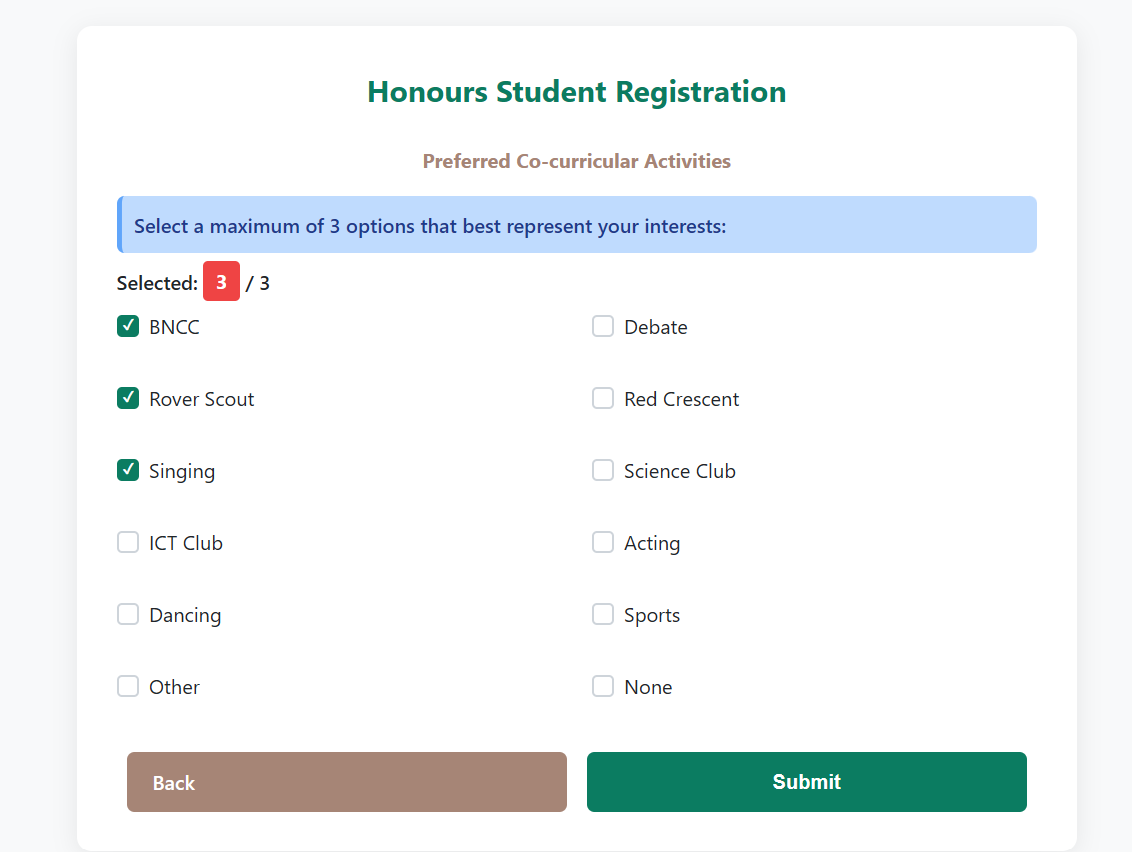Check the Red Crescent checkbox

603,398
